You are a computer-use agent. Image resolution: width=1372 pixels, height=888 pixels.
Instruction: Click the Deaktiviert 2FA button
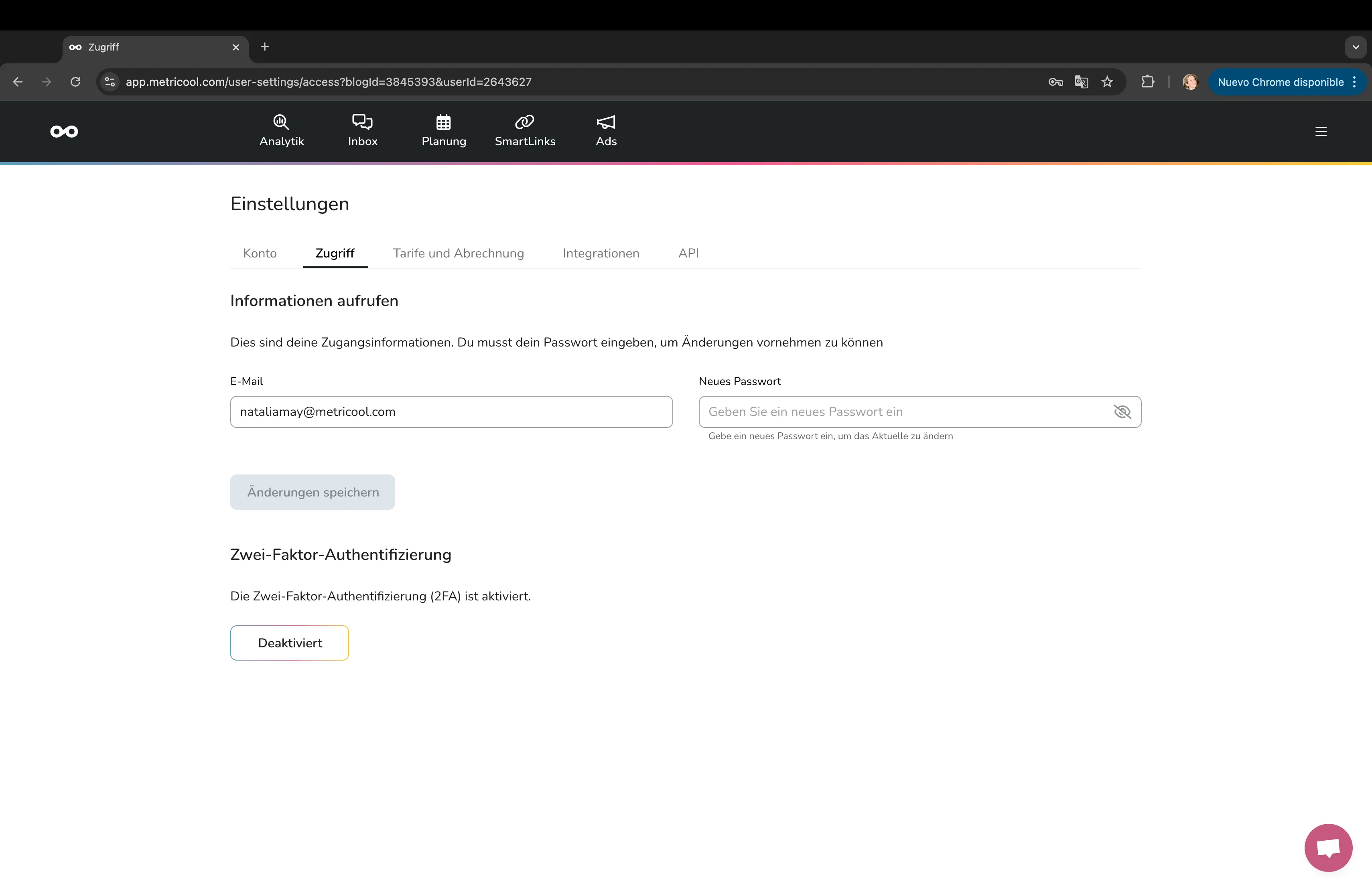(x=289, y=643)
